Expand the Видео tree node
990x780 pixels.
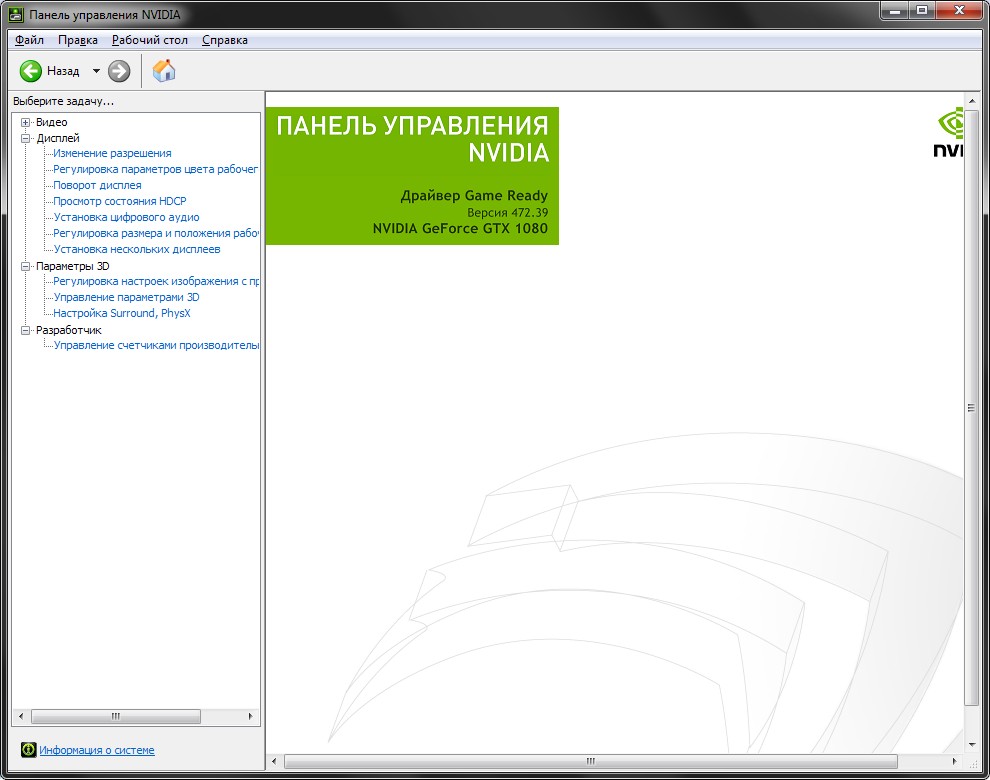coord(25,123)
